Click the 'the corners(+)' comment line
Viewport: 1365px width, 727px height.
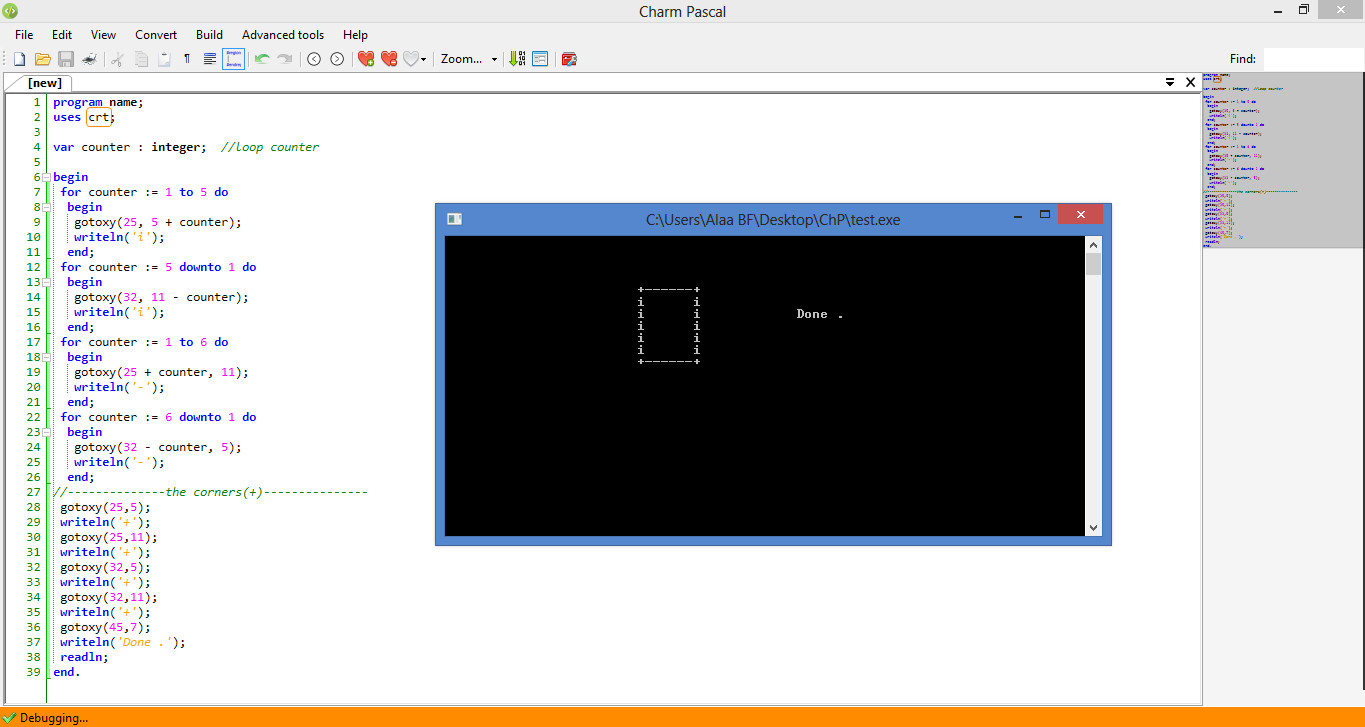(x=210, y=492)
